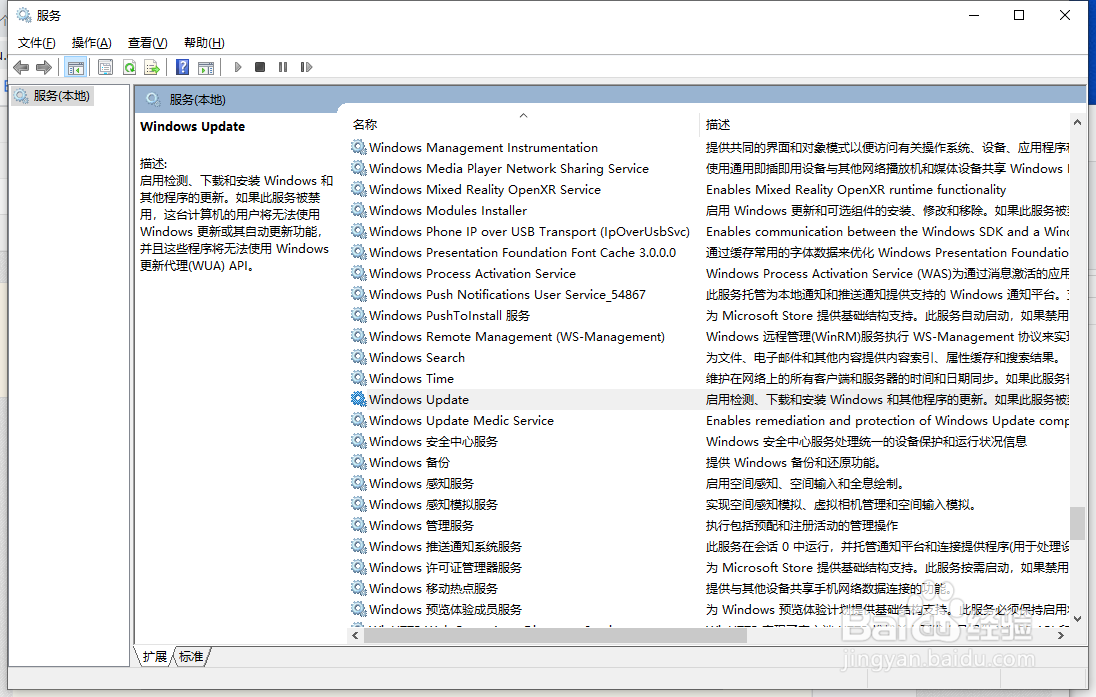Pause the service with the pause icon
The image size is (1096, 697).
[283, 67]
